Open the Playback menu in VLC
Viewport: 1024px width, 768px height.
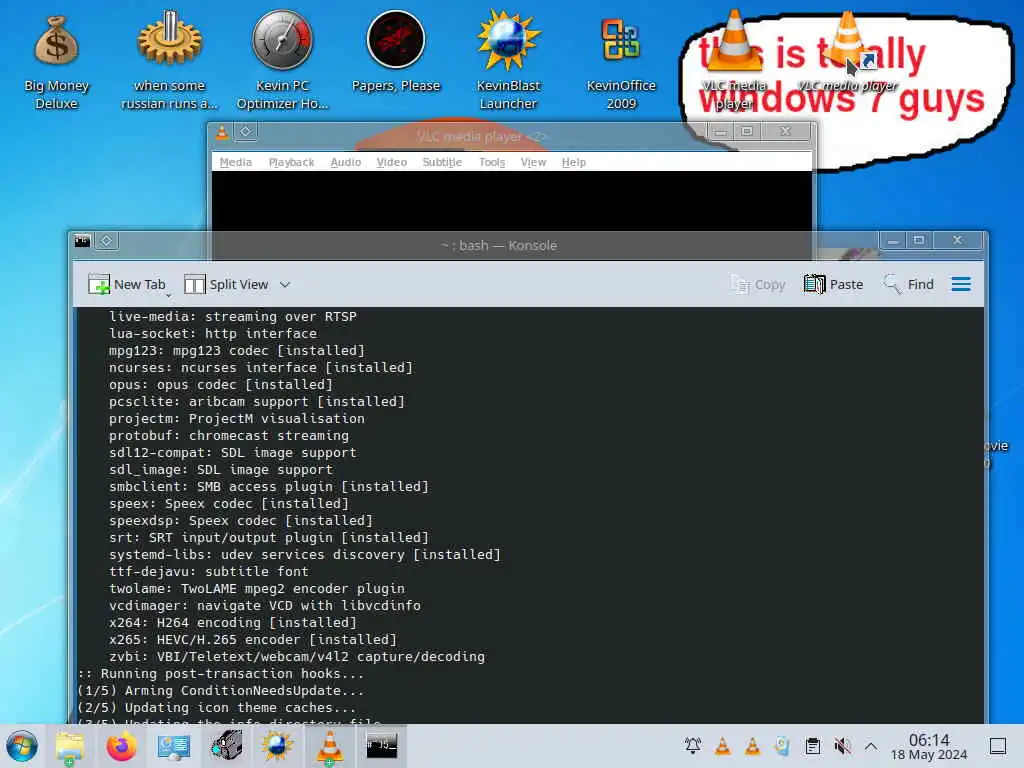click(x=291, y=162)
